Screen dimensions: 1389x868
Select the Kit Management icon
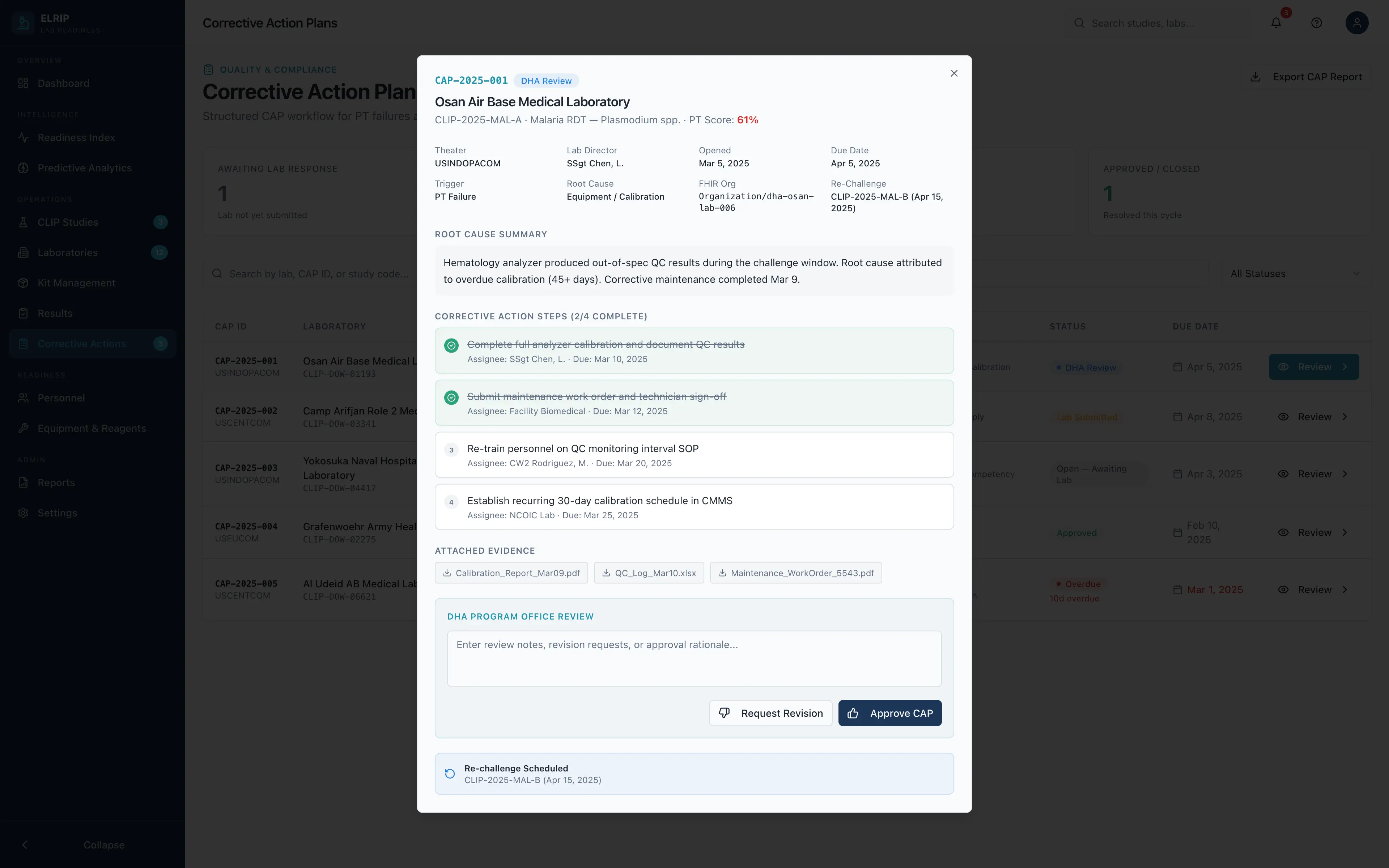(x=23, y=282)
